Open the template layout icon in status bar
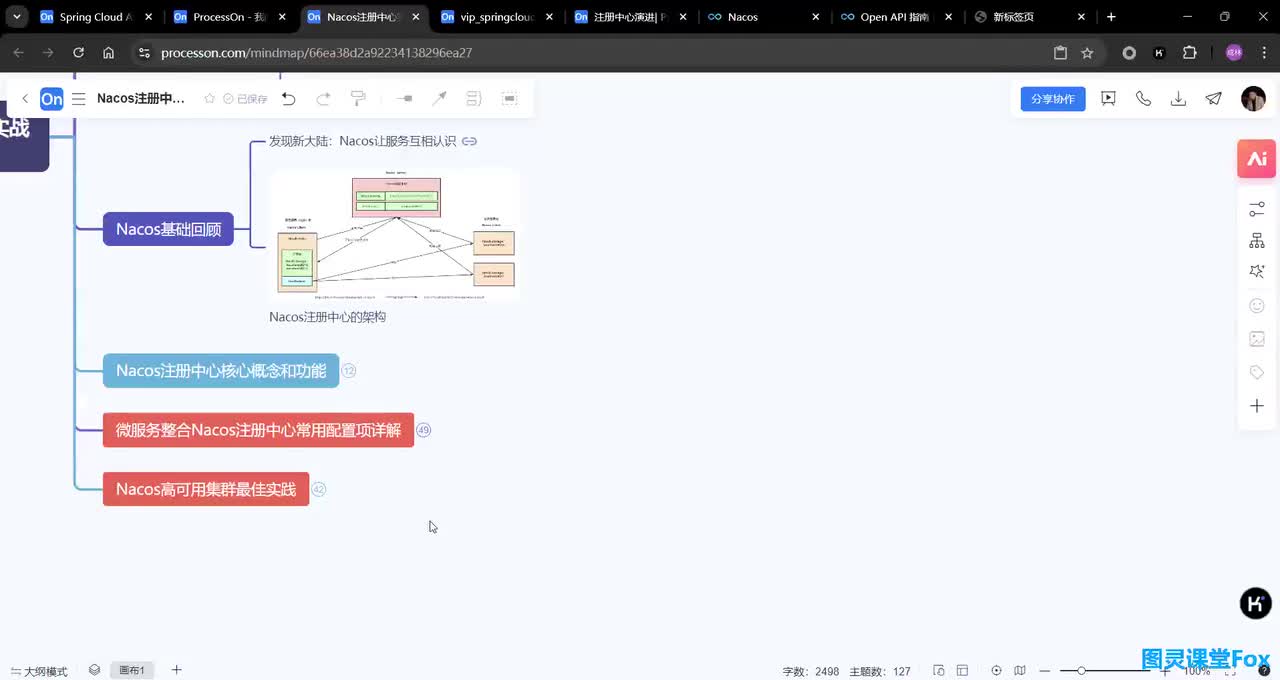This screenshot has width=1280, height=680. 962,671
